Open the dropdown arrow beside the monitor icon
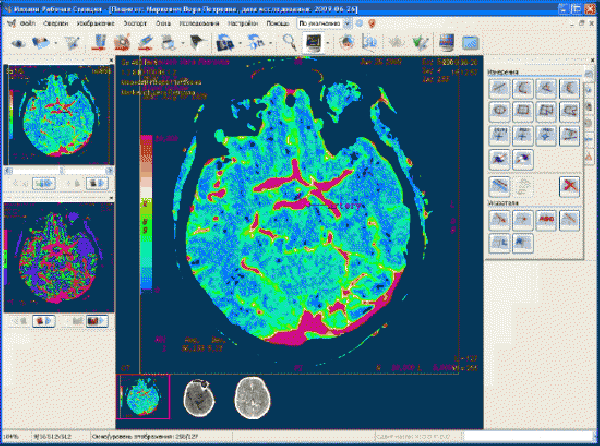 [327, 42]
